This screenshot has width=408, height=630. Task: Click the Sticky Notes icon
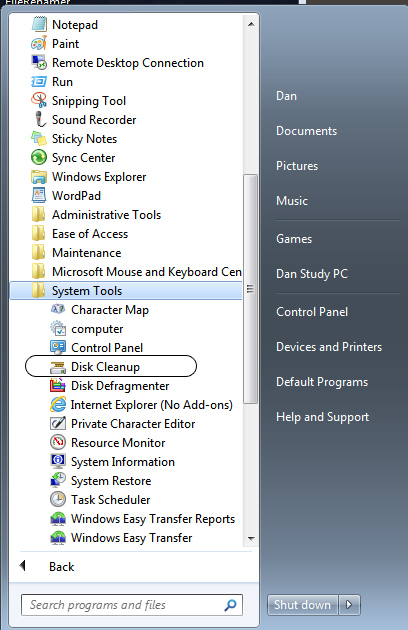pyautogui.click(x=39, y=139)
